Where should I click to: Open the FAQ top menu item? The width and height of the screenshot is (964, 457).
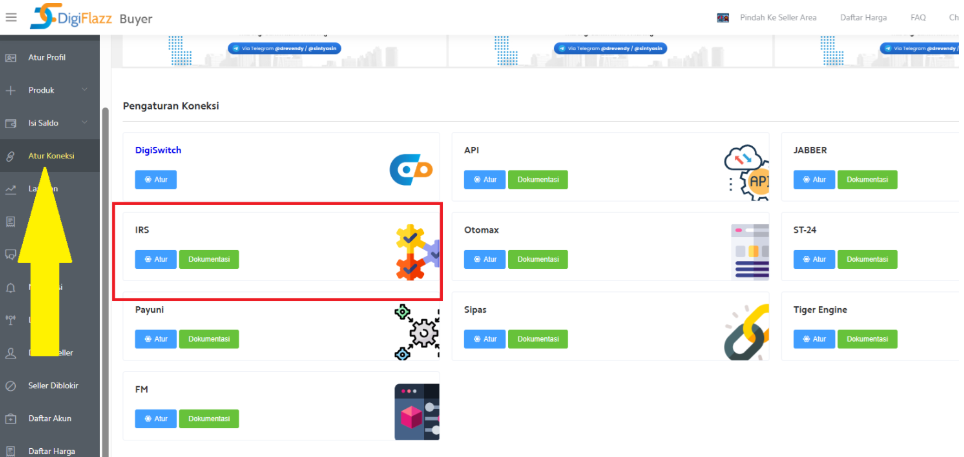tap(918, 18)
